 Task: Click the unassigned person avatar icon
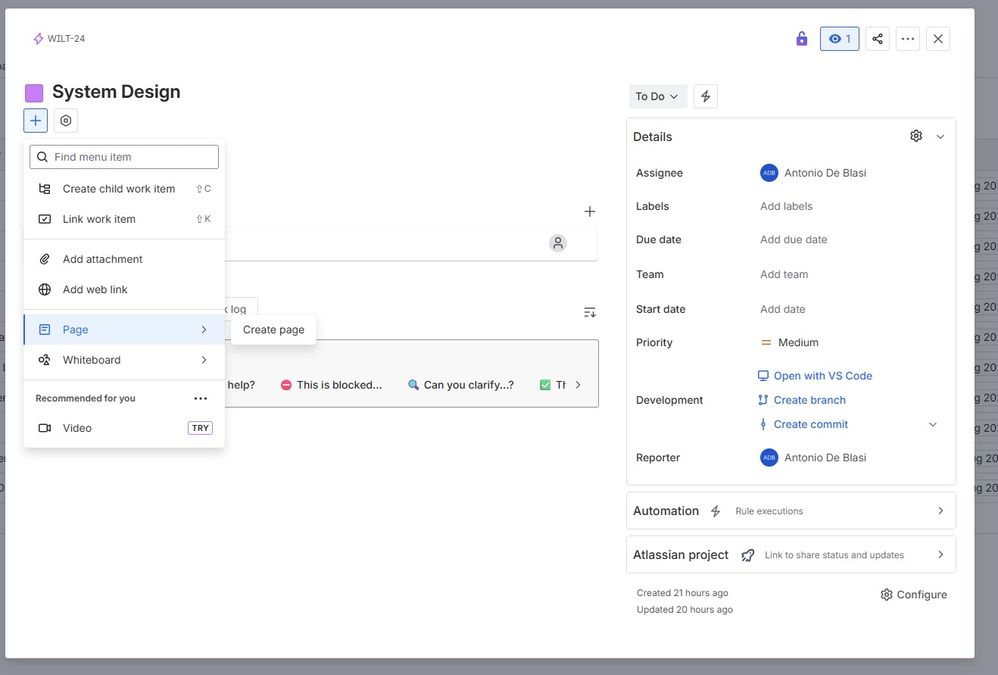tap(558, 243)
